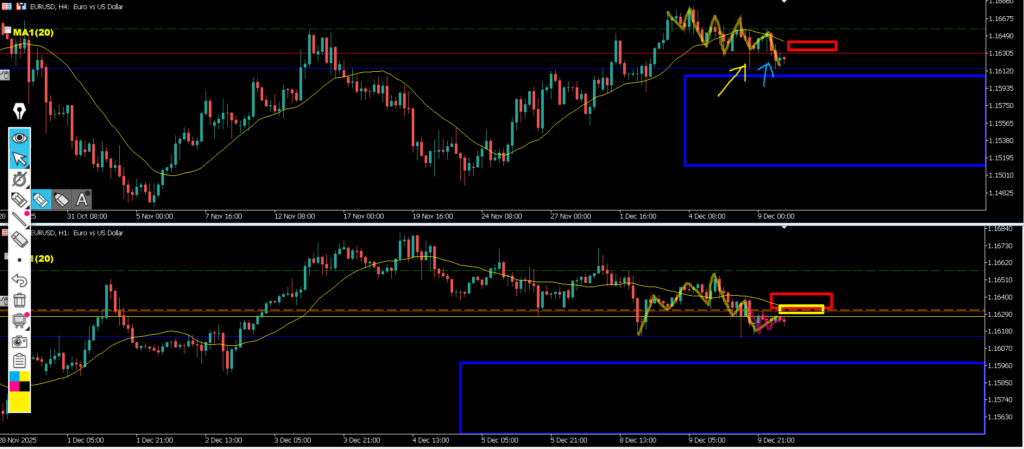Open depth of market icon on H4 chart

(5, 7)
